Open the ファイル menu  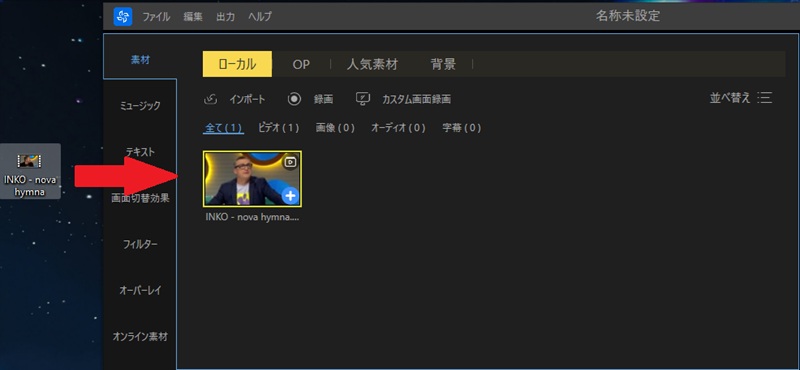(156, 16)
